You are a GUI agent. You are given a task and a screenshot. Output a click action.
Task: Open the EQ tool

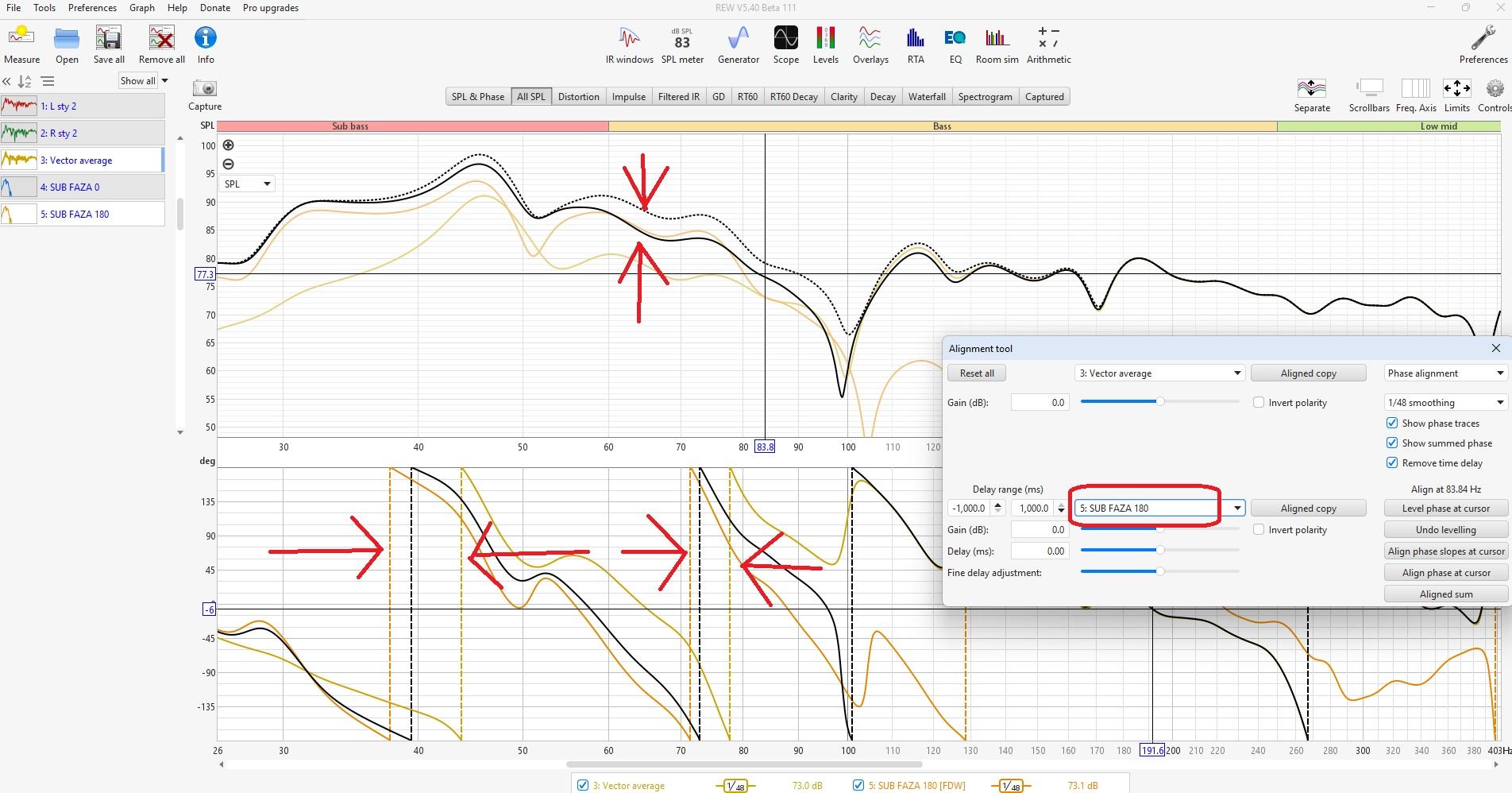coord(955,44)
